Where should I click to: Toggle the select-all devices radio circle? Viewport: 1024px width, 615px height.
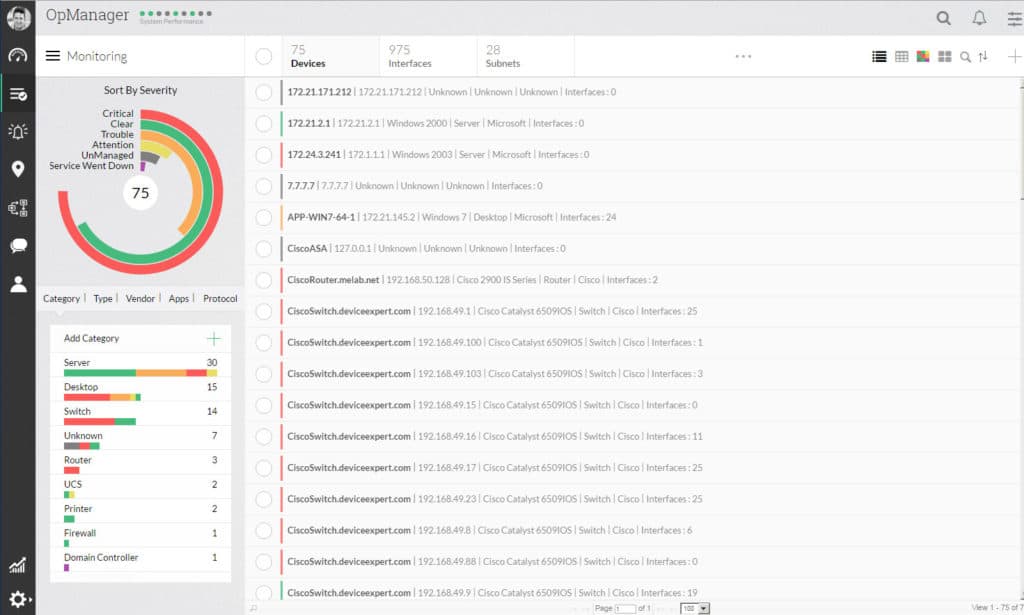pyautogui.click(x=264, y=57)
